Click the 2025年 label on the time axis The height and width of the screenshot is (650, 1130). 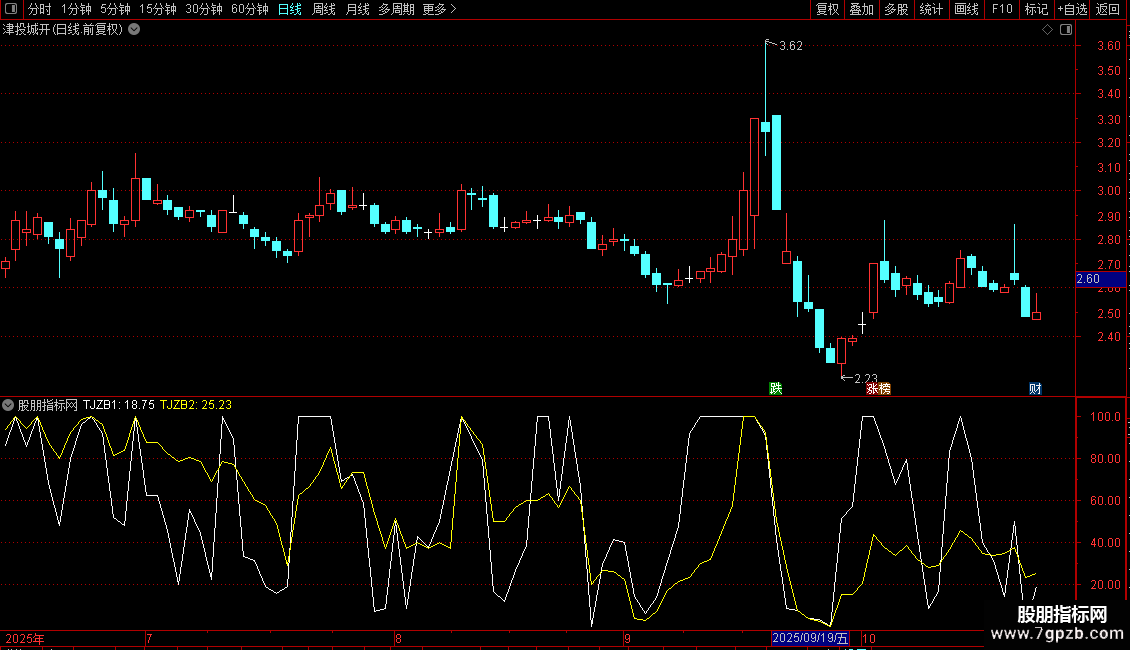[x=25, y=638]
